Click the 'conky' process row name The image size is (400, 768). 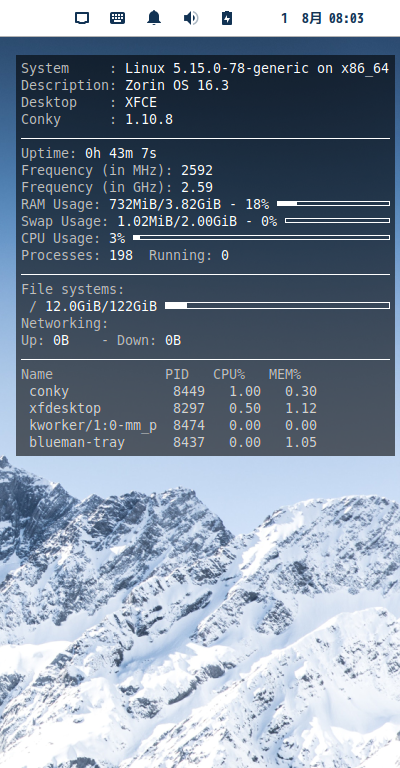[49, 392]
